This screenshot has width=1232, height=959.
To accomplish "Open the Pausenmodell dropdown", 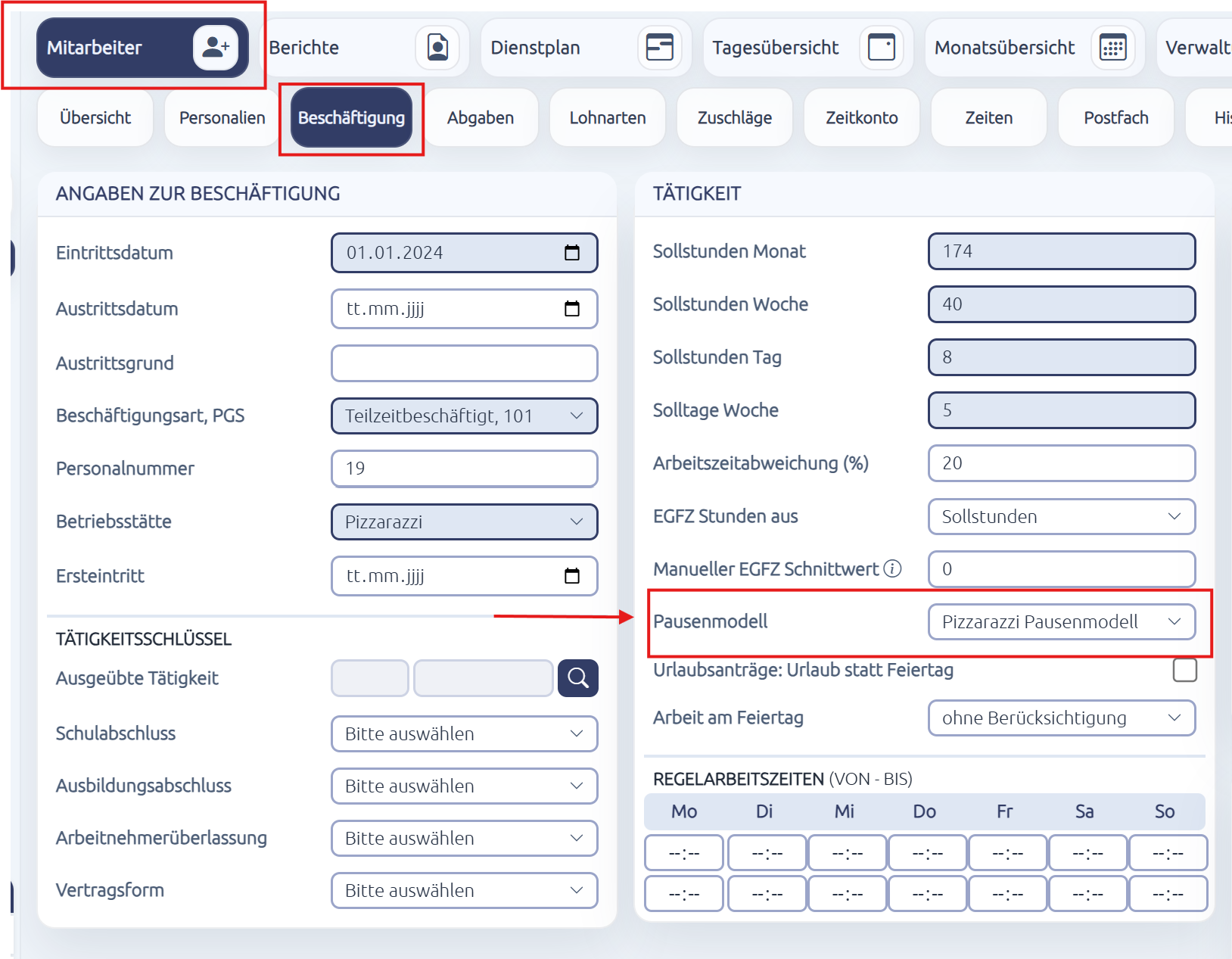I will click(x=1062, y=621).
